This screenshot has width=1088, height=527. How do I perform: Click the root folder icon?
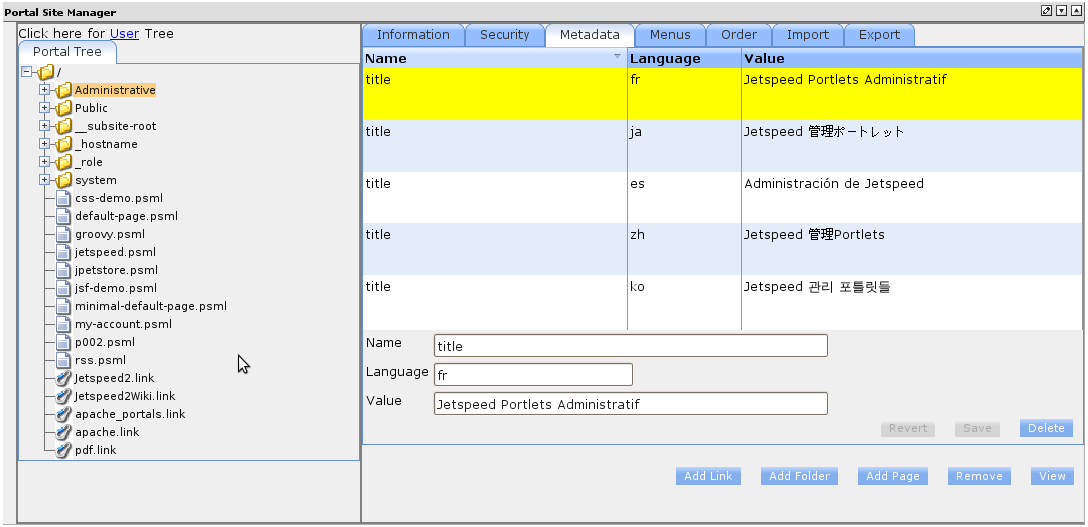[46, 73]
